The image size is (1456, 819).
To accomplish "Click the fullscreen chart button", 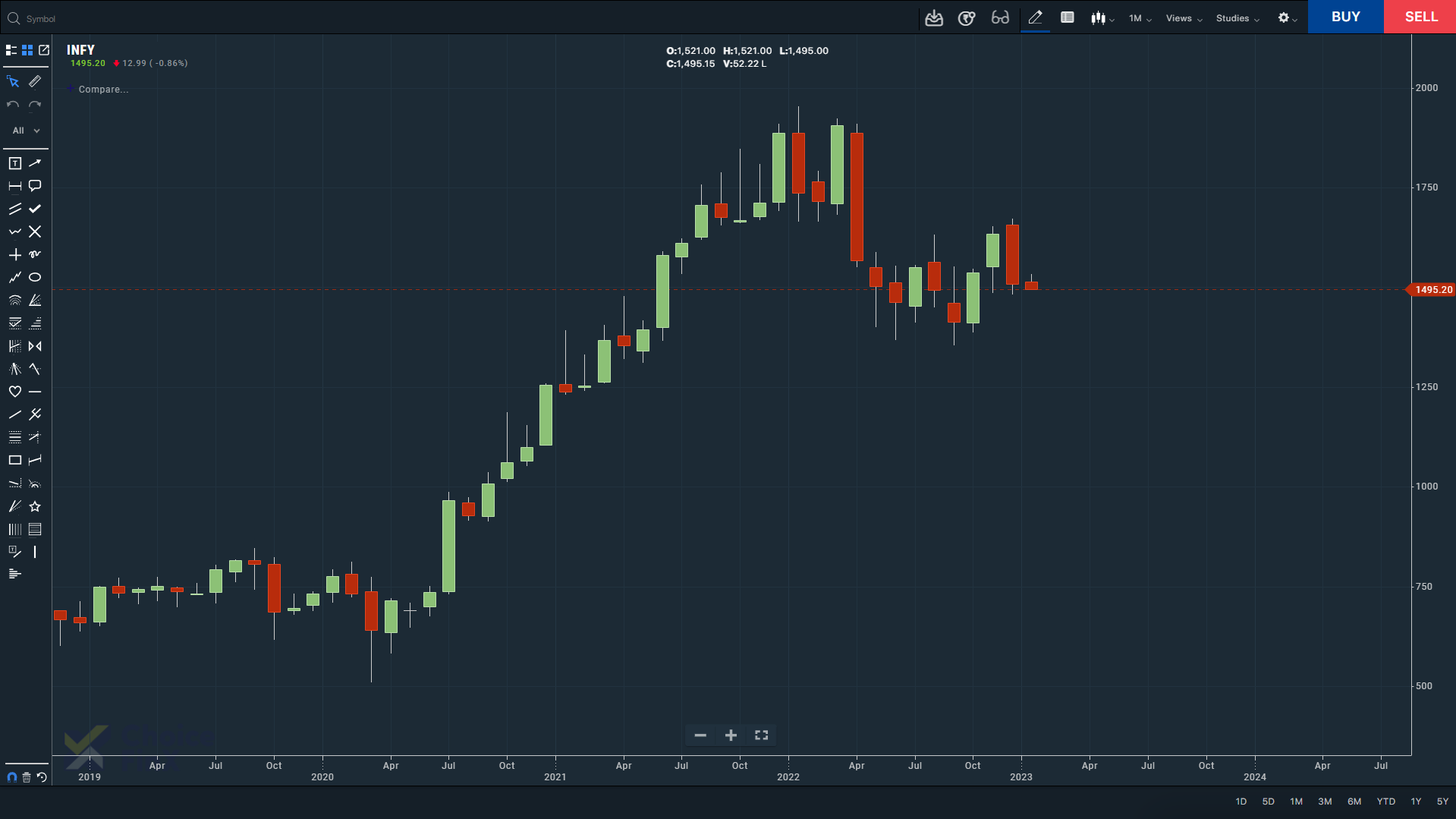I will click(x=762, y=736).
